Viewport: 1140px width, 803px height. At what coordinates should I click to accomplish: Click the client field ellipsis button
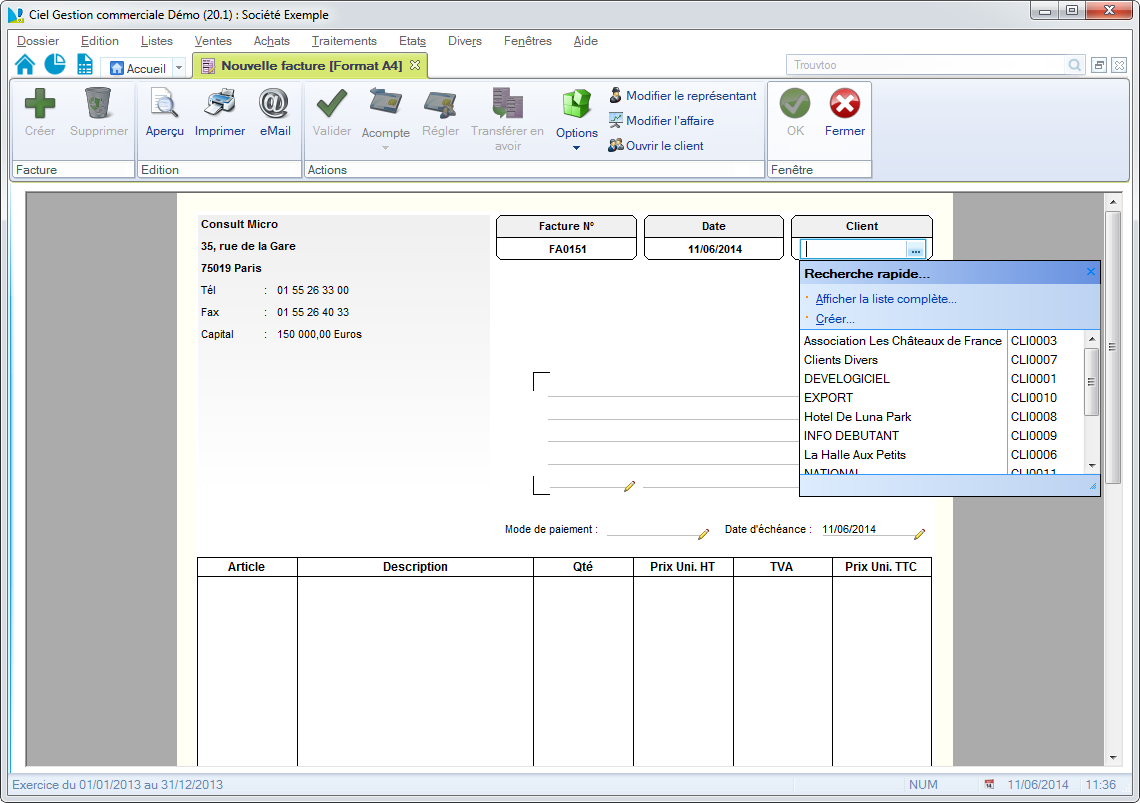click(x=915, y=250)
